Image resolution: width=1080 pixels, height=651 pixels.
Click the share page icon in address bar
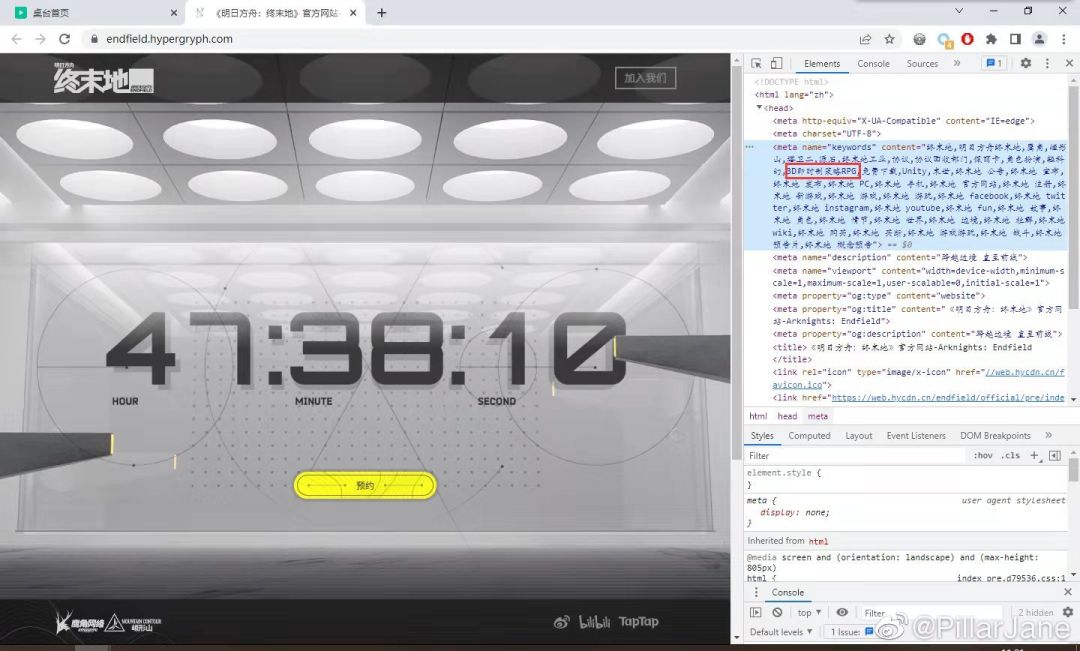click(865, 39)
